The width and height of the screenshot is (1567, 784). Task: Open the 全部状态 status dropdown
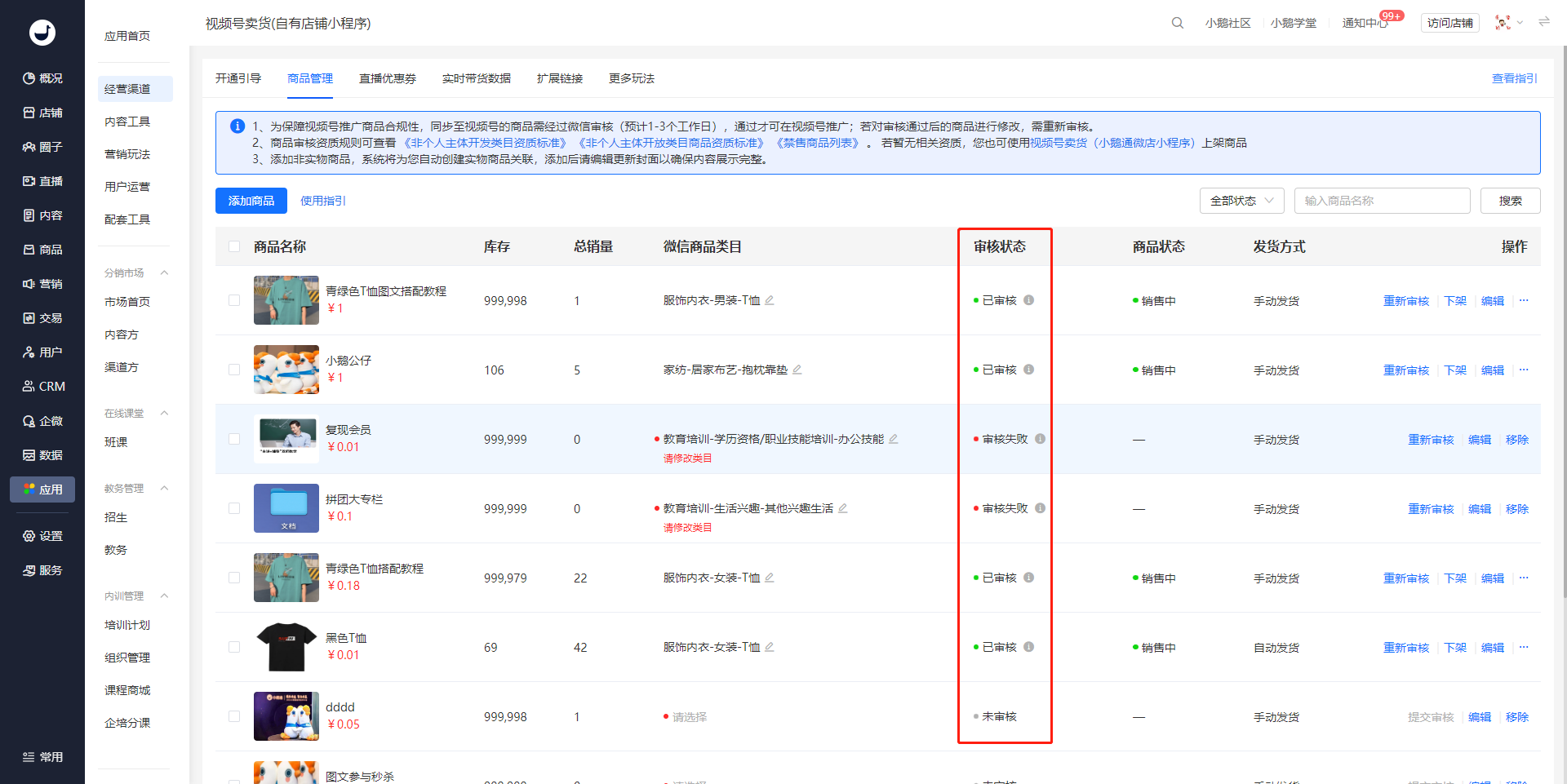tap(1241, 201)
